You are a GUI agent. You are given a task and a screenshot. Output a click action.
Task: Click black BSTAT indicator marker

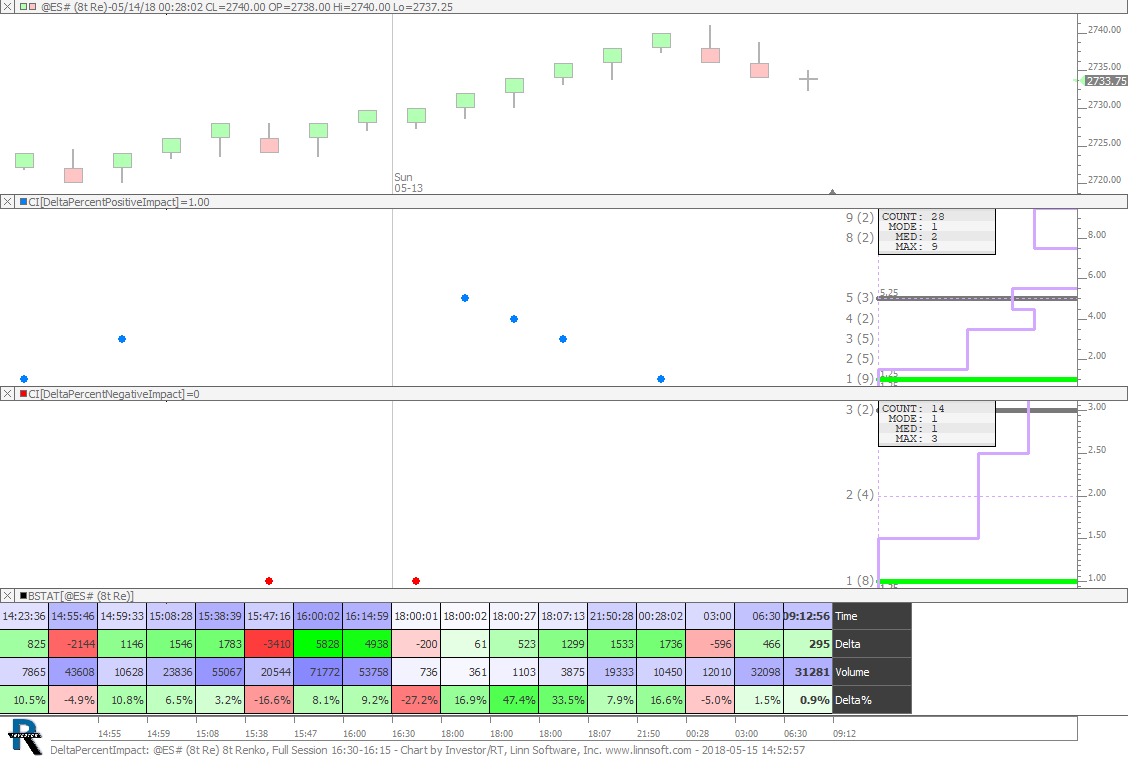coord(24,595)
